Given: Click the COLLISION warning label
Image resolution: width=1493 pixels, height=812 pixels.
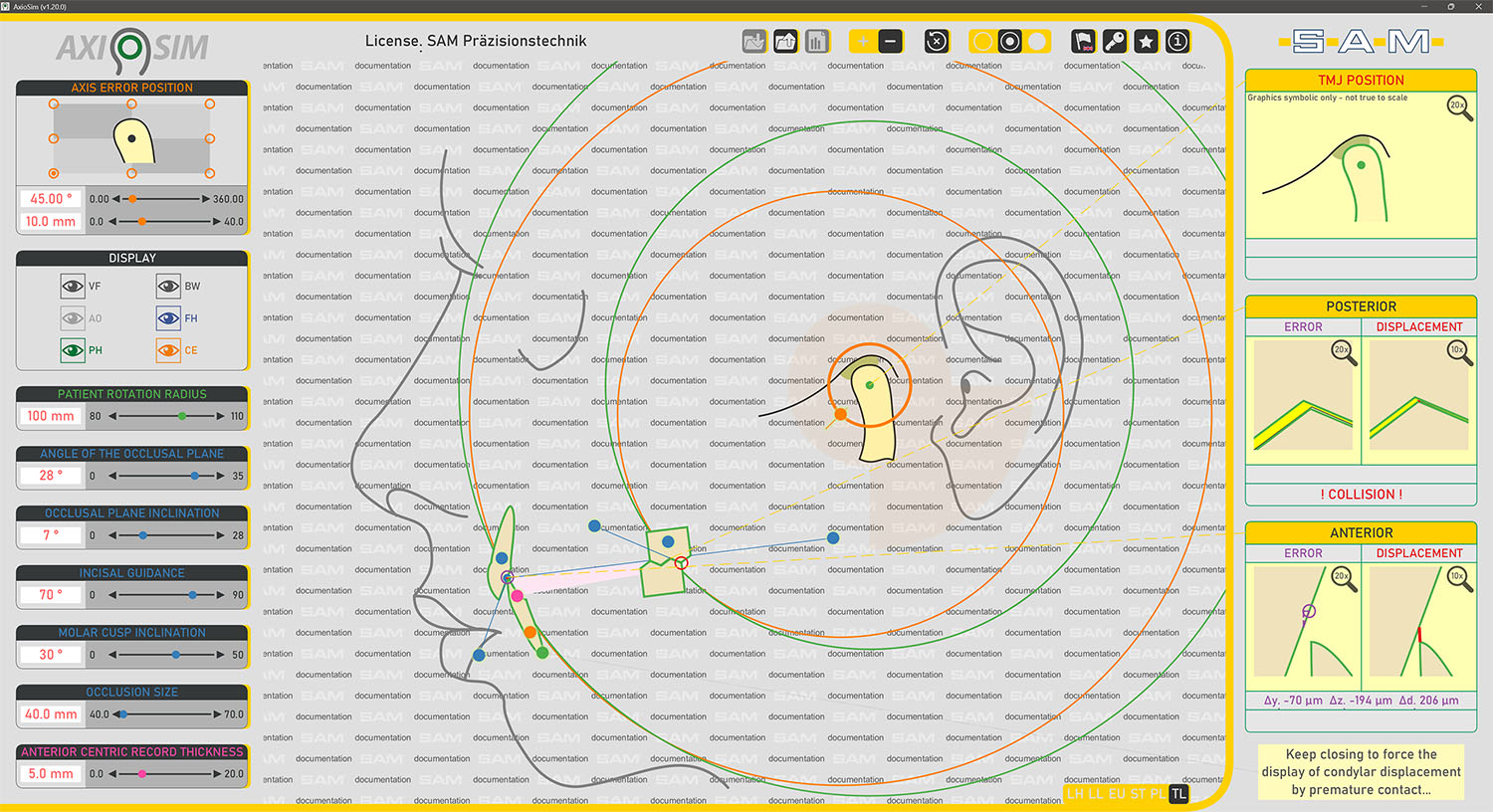Looking at the screenshot, I should (1361, 495).
